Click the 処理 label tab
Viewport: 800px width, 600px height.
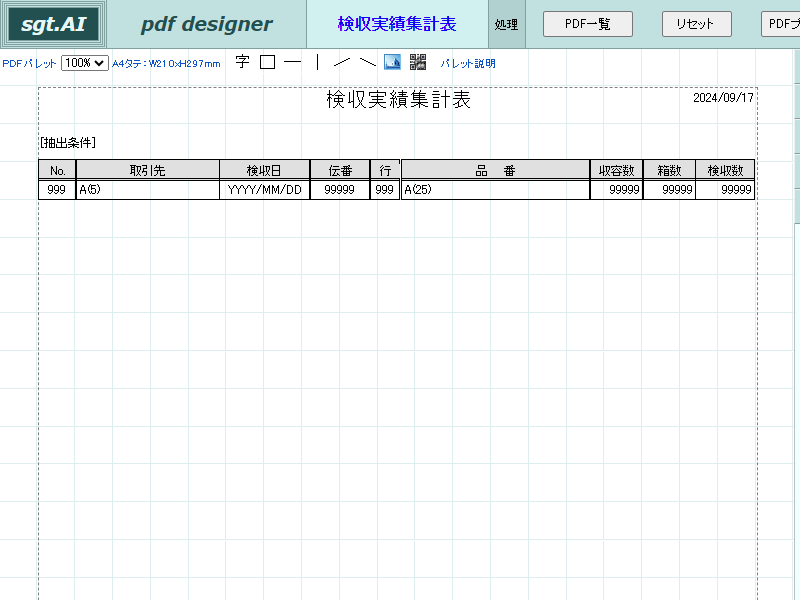(507, 24)
